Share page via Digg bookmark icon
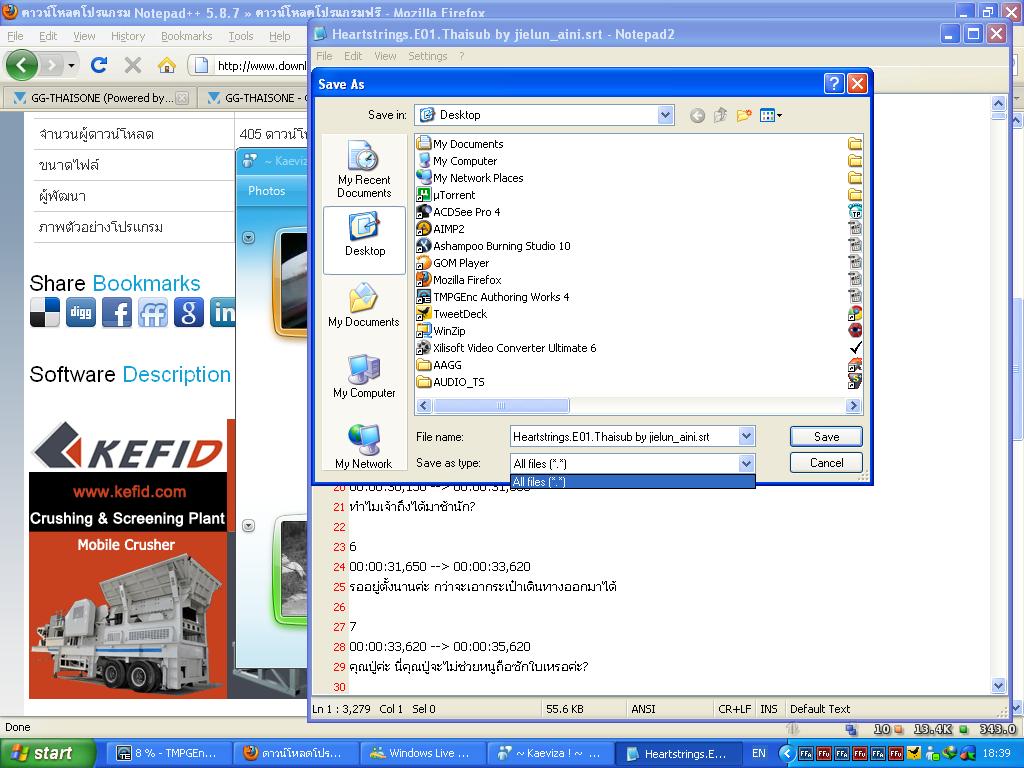Image resolution: width=1024 pixels, height=768 pixels. 80,312
